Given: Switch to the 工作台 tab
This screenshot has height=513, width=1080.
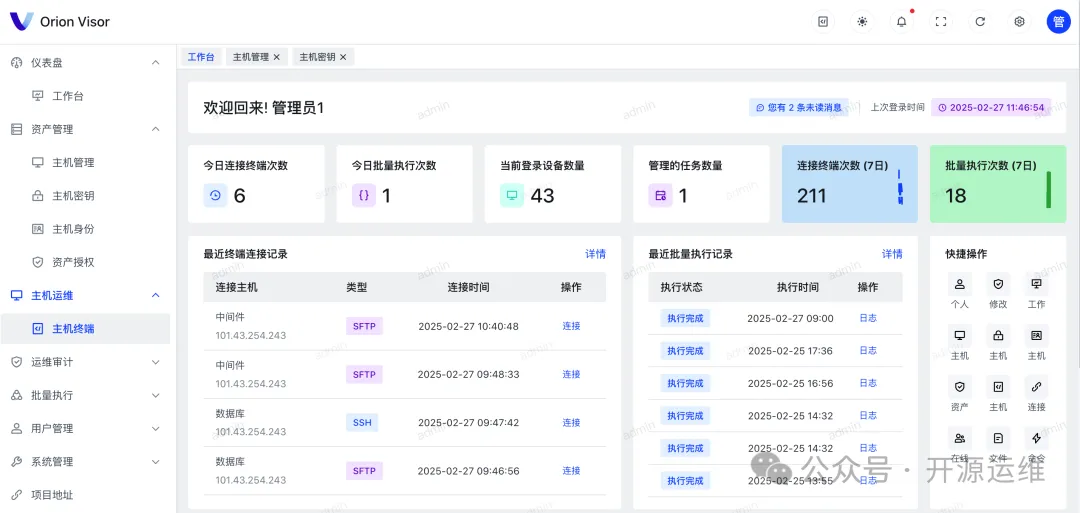Looking at the screenshot, I should coord(201,57).
